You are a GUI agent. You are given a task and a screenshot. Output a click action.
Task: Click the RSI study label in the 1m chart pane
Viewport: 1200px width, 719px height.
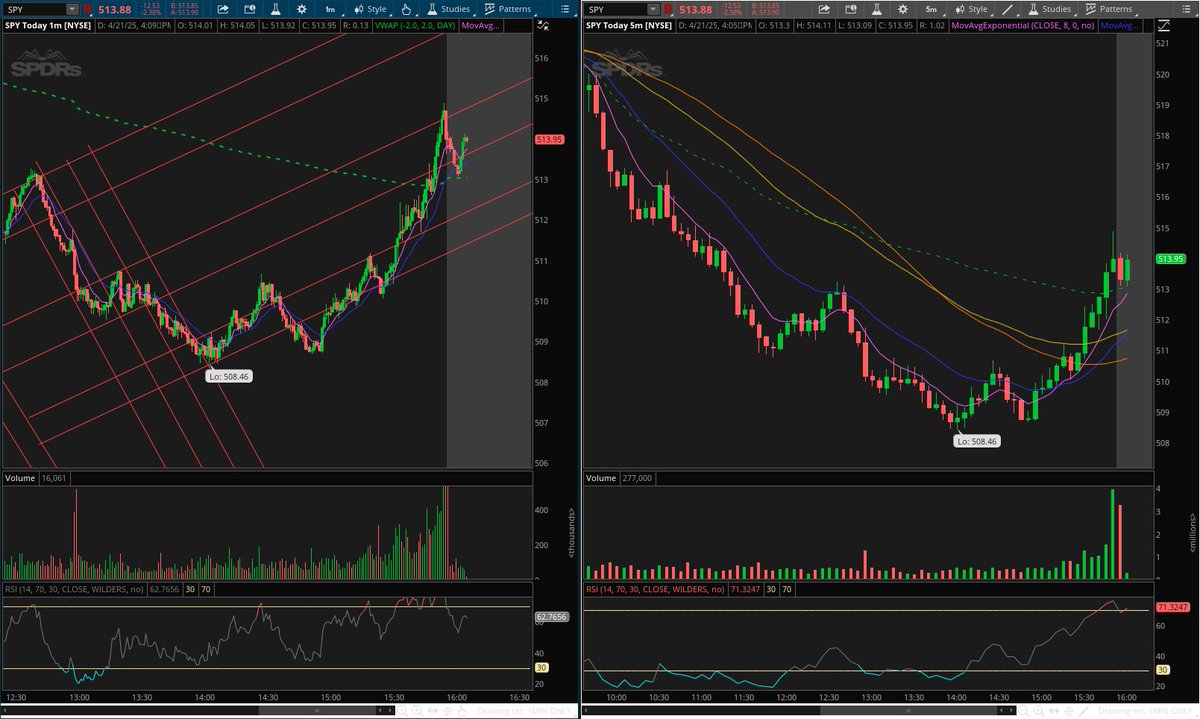pyautogui.click(x=74, y=590)
